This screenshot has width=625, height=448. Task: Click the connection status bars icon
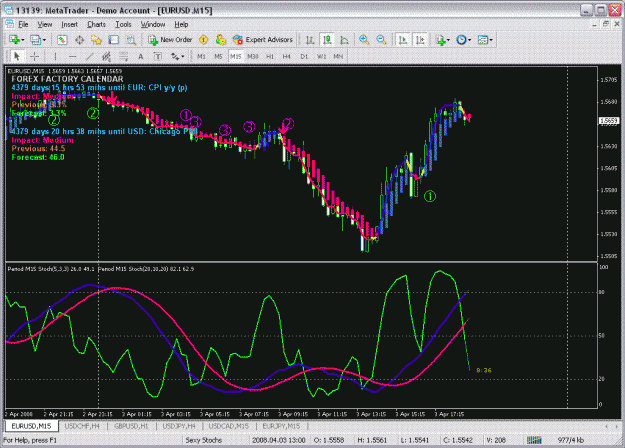[534, 440]
